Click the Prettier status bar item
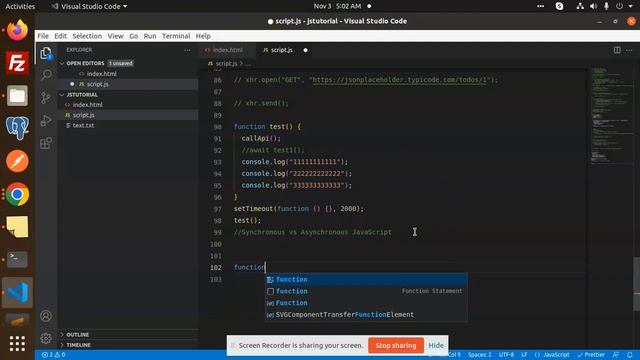This screenshot has width=640, height=360. click(x=591, y=355)
